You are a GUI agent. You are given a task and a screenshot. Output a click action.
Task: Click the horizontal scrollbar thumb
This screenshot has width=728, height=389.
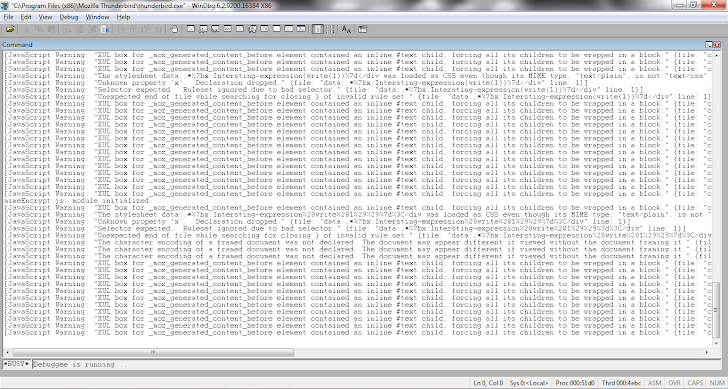tap(153, 352)
